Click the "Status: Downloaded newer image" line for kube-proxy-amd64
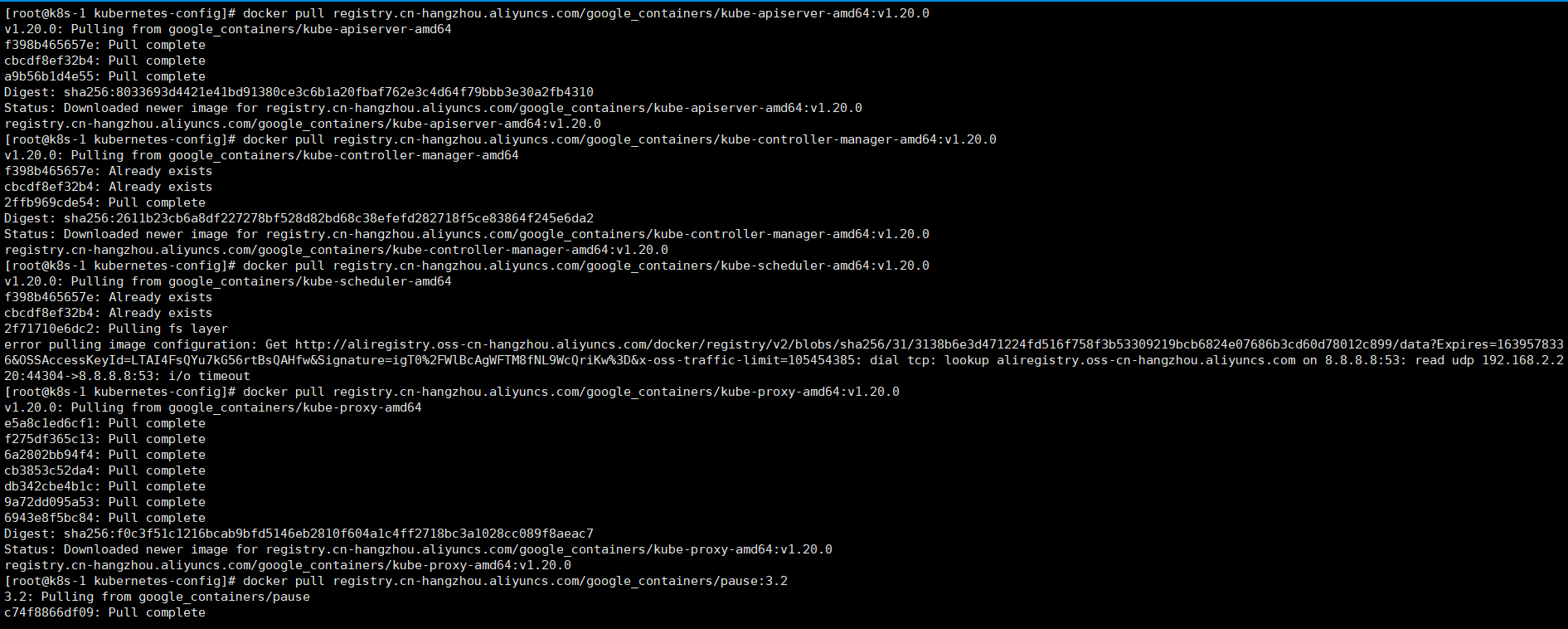The height and width of the screenshot is (629, 1568). [418, 549]
